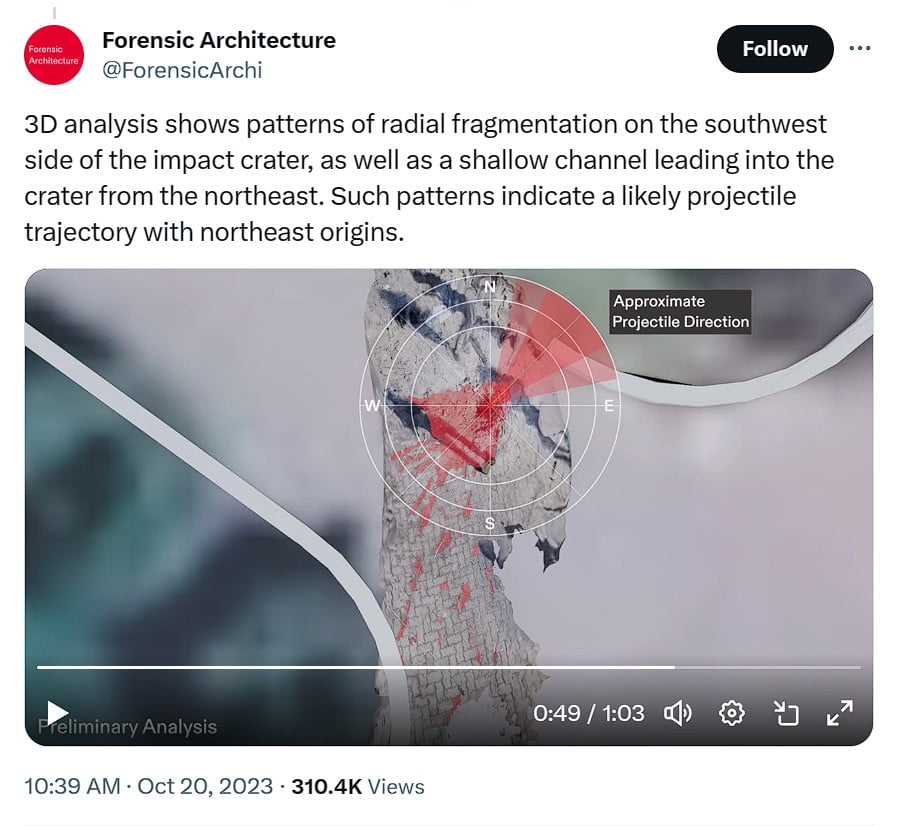Expand video to fullscreen

pyautogui.click(x=840, y=714)
